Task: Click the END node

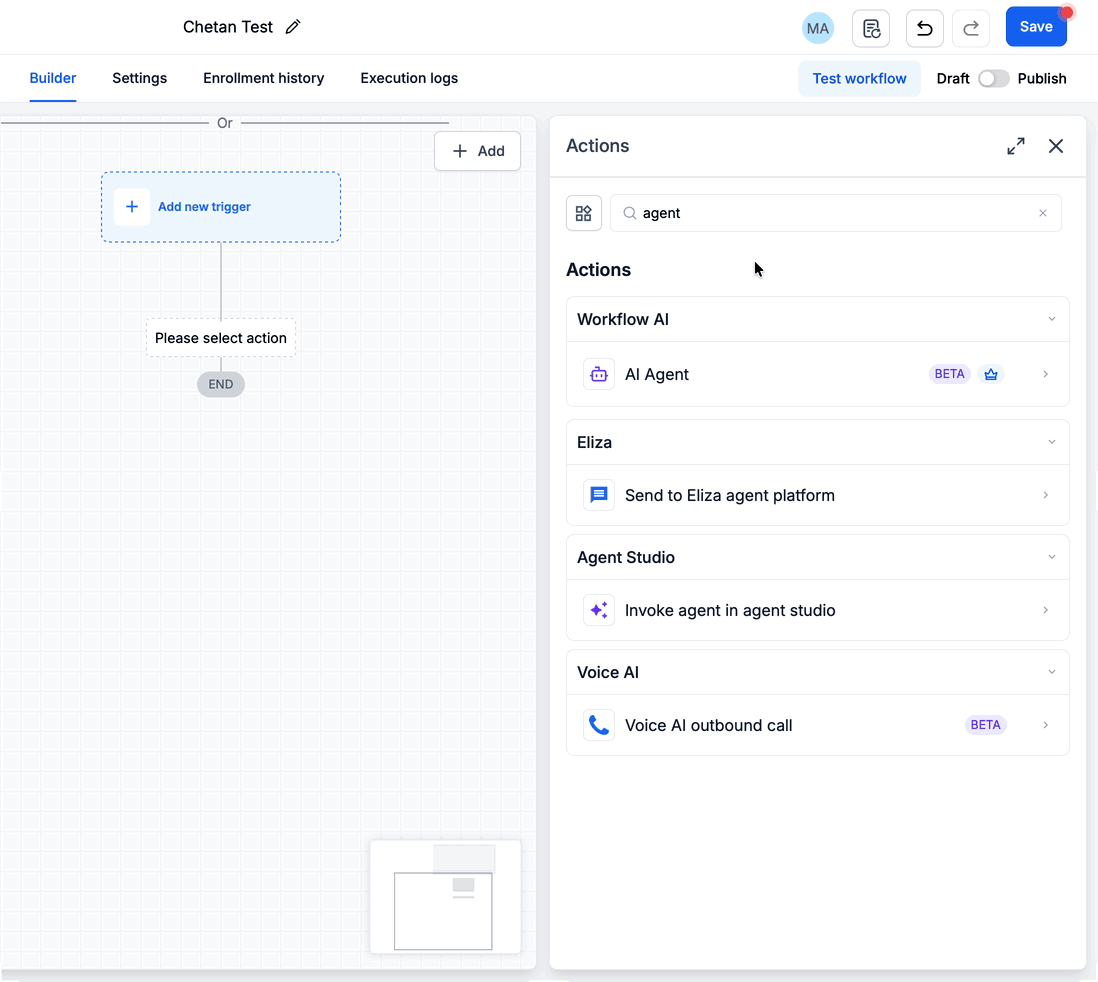Action: tap(221, 384)
